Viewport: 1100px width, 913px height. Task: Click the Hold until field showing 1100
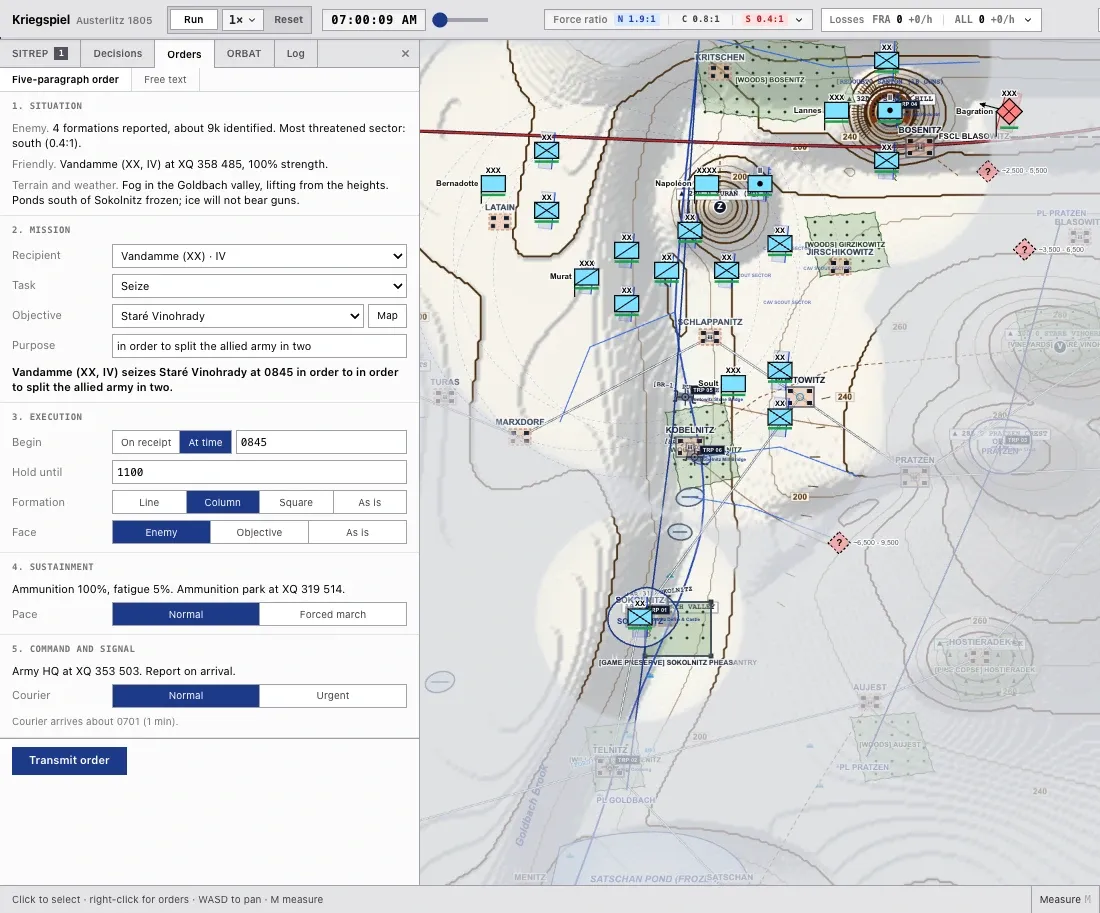[260, 472]
